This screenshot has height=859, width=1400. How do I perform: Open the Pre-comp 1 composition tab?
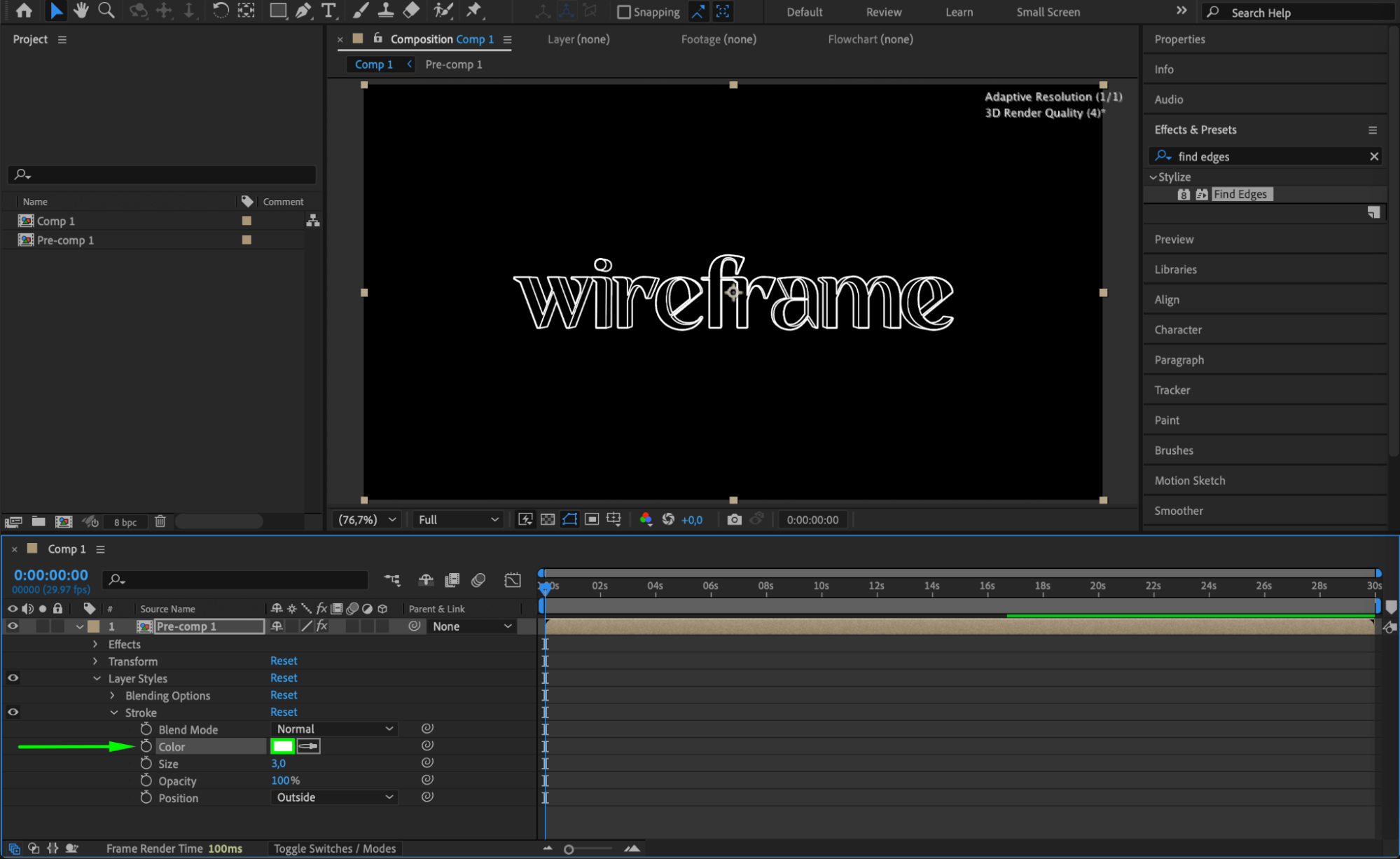click(x=453, y=64)
